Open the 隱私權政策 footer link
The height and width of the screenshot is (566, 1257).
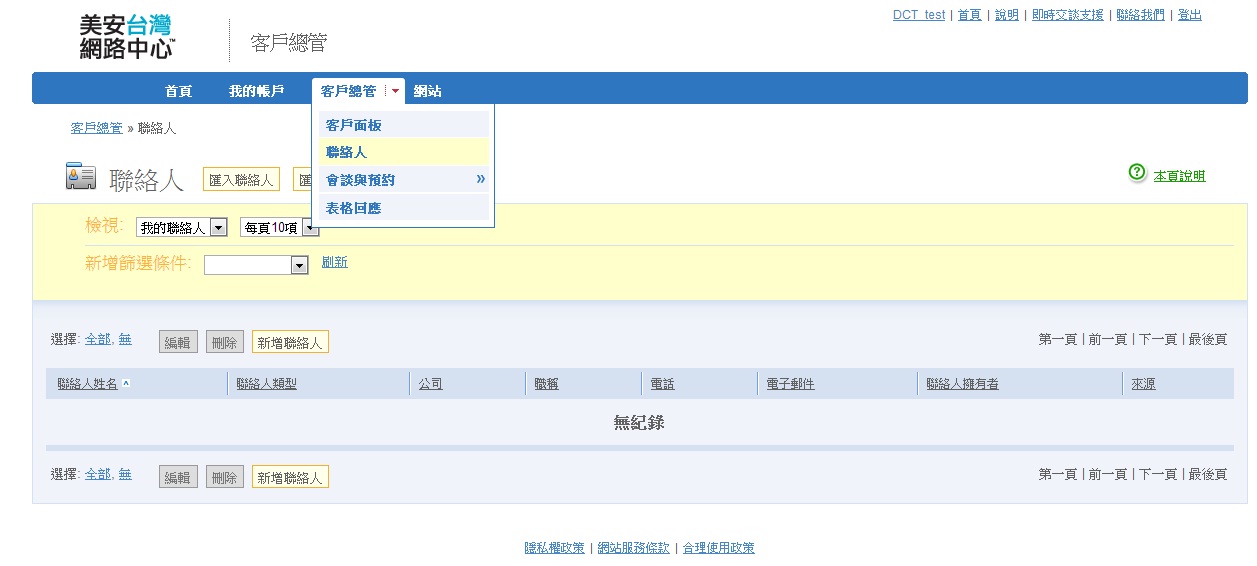coord(555,548)
